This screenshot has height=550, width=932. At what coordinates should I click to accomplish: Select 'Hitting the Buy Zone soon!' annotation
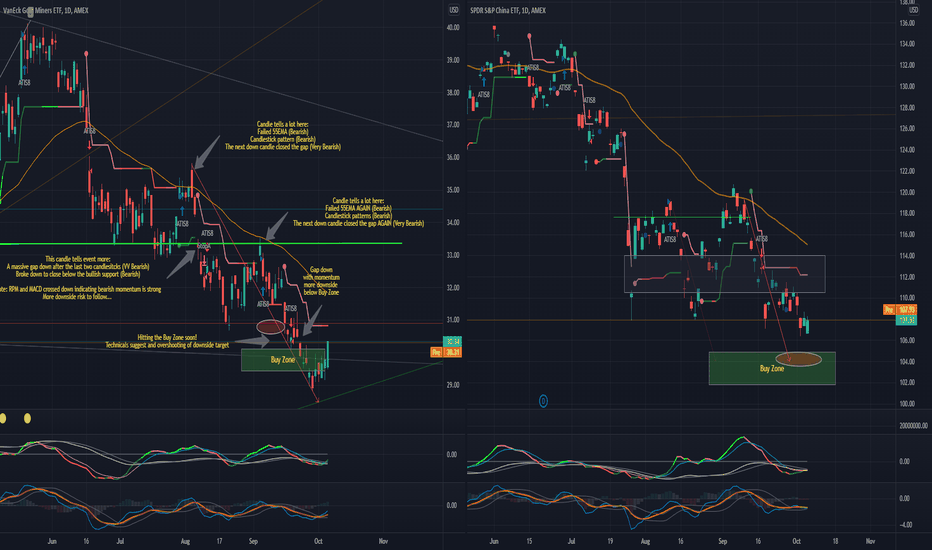click(167, 337)
